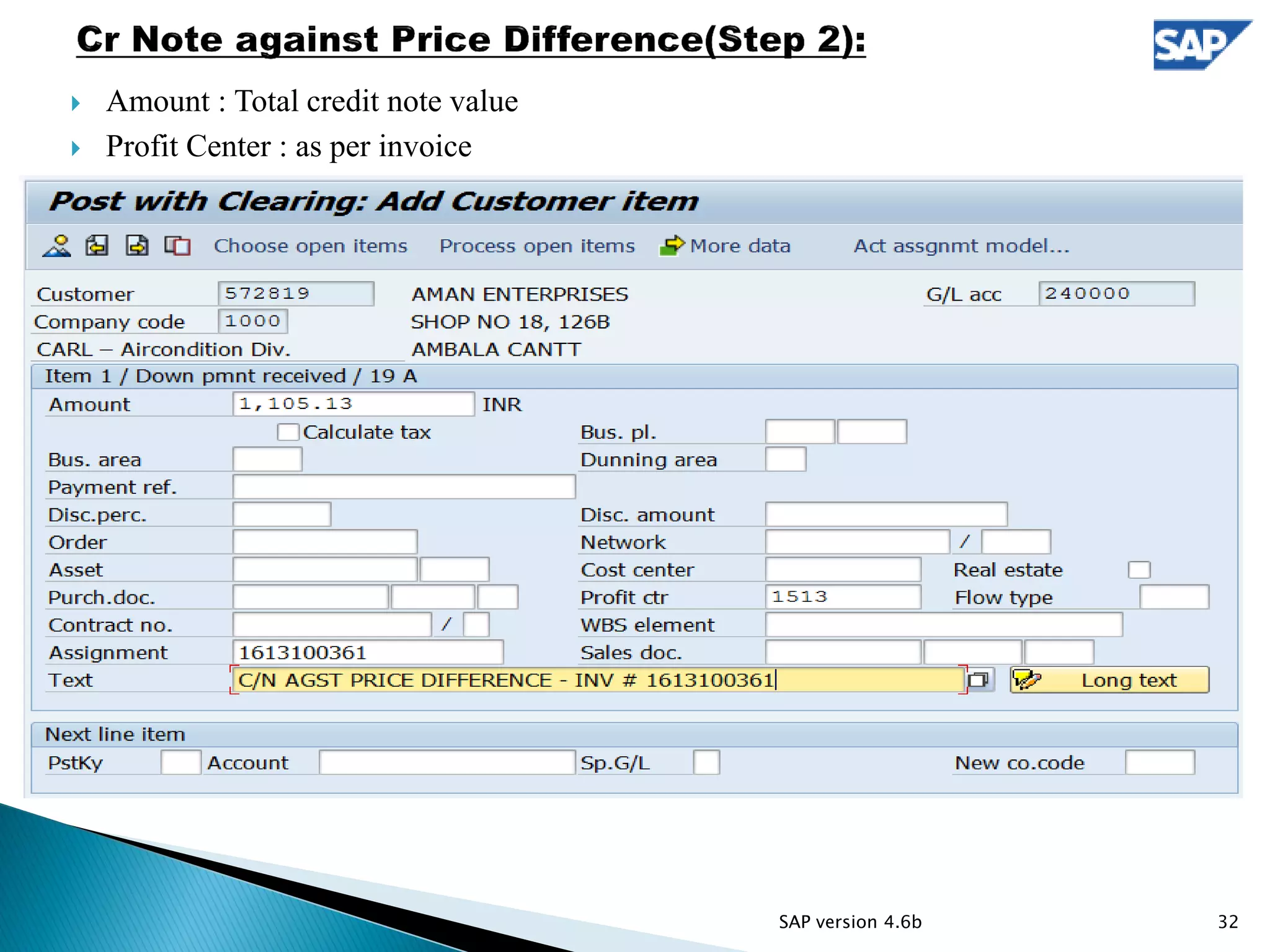The image size is (1270, 952).
Task: Enable the Calculate tax checkbox
Action: (x=288, y=432)
